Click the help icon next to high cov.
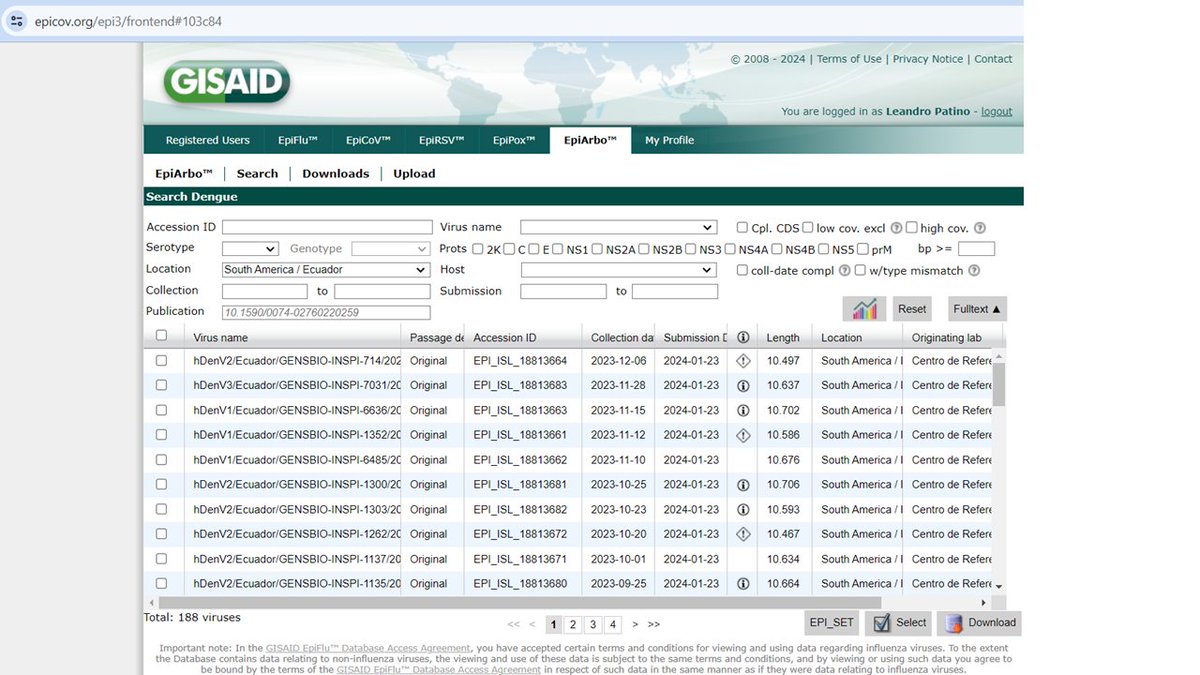 pos(980,228)
